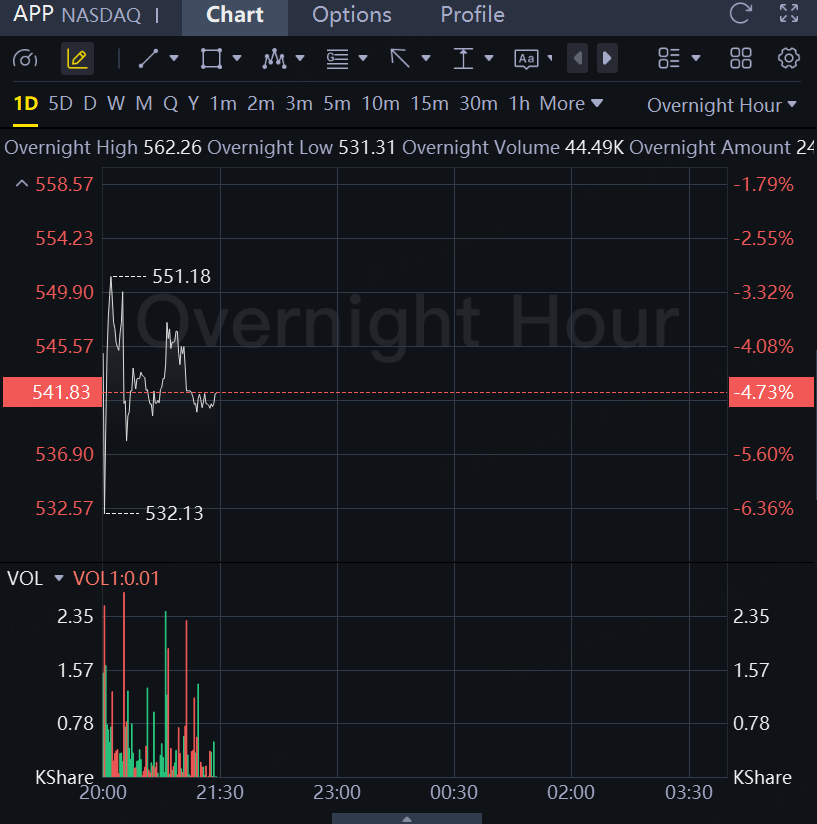Viewport: 817px width, 824px height.
Task: Select the 15m interval
Action: (429, 104)
